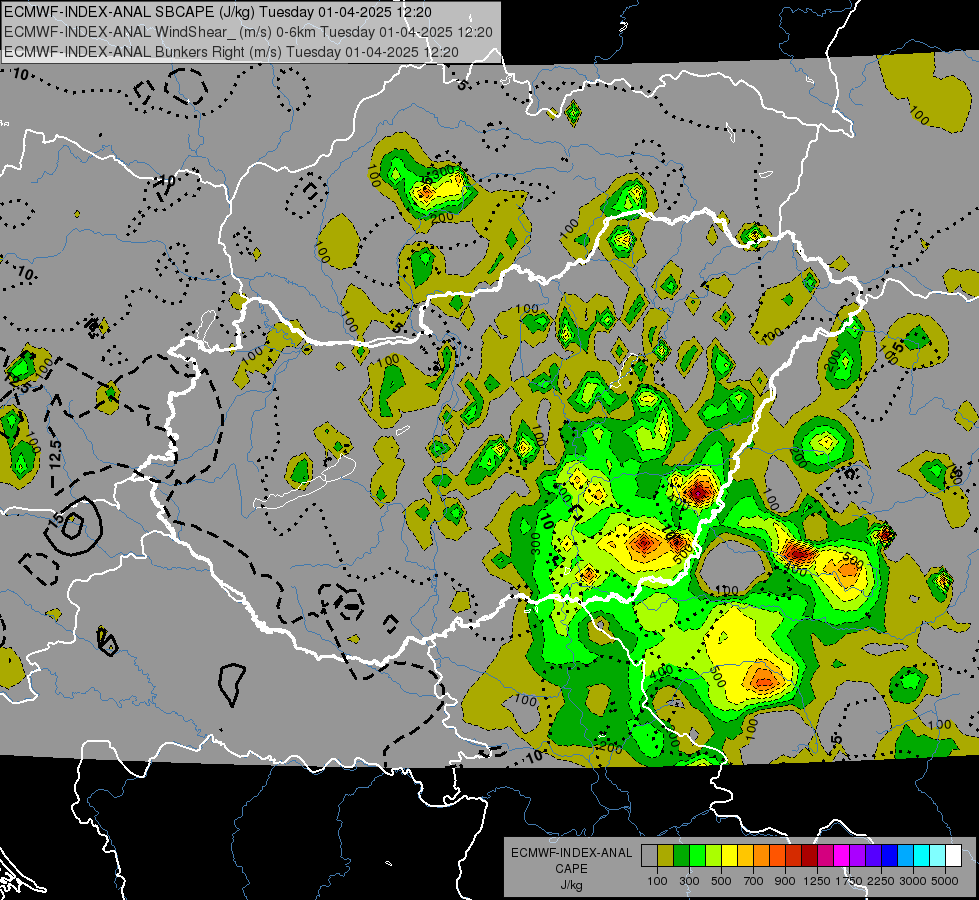Choose the pure blue swatch starting at 2250
The height and width of the screenshot is (900, 979).
[x=890, y=855]
